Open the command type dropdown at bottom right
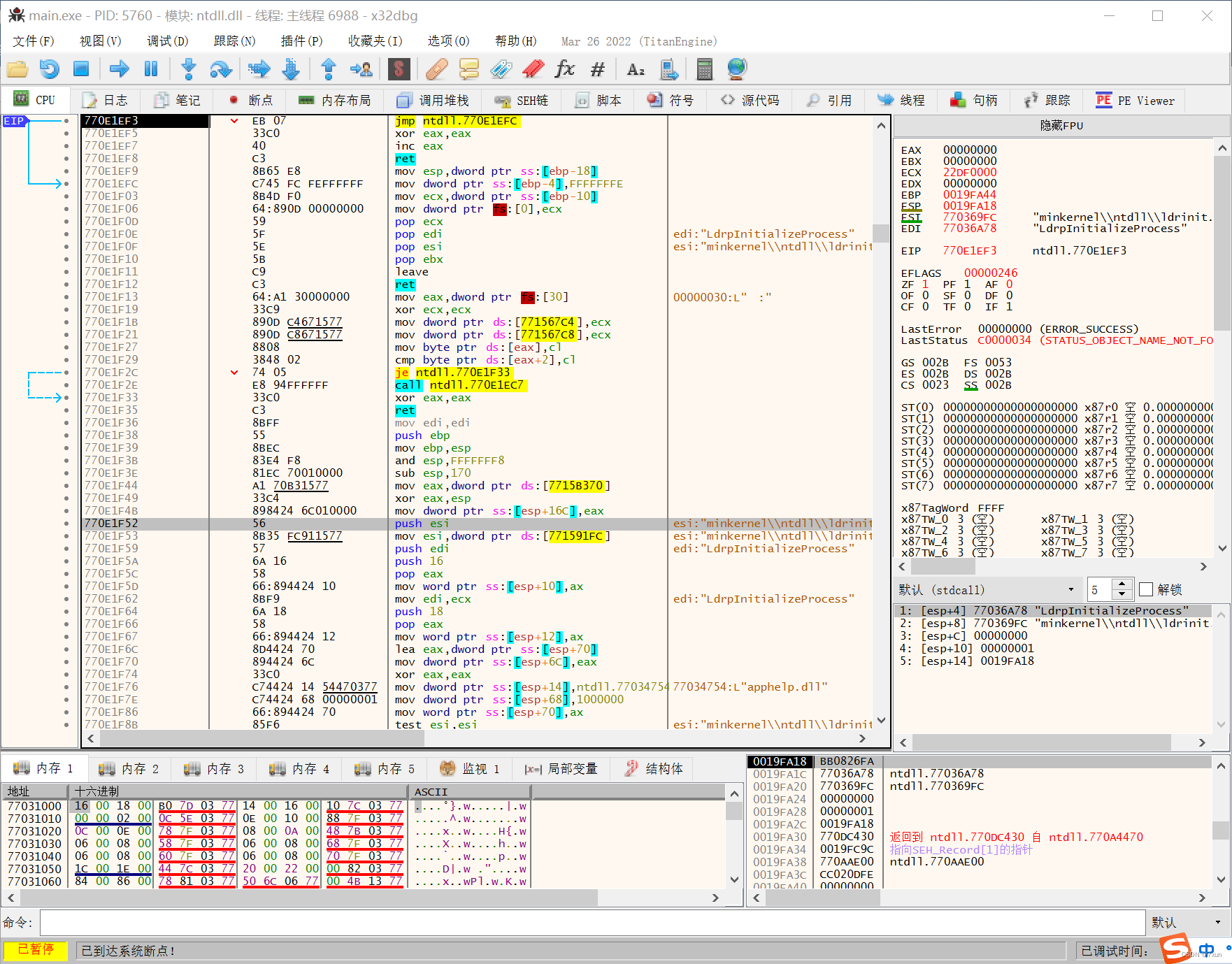The height and width of the screenshot is (964, 1232). [1187, 923]
